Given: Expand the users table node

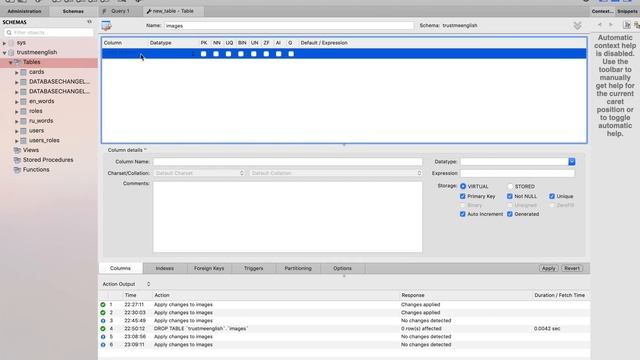Looking at the screenshot, I should point(17,131).
